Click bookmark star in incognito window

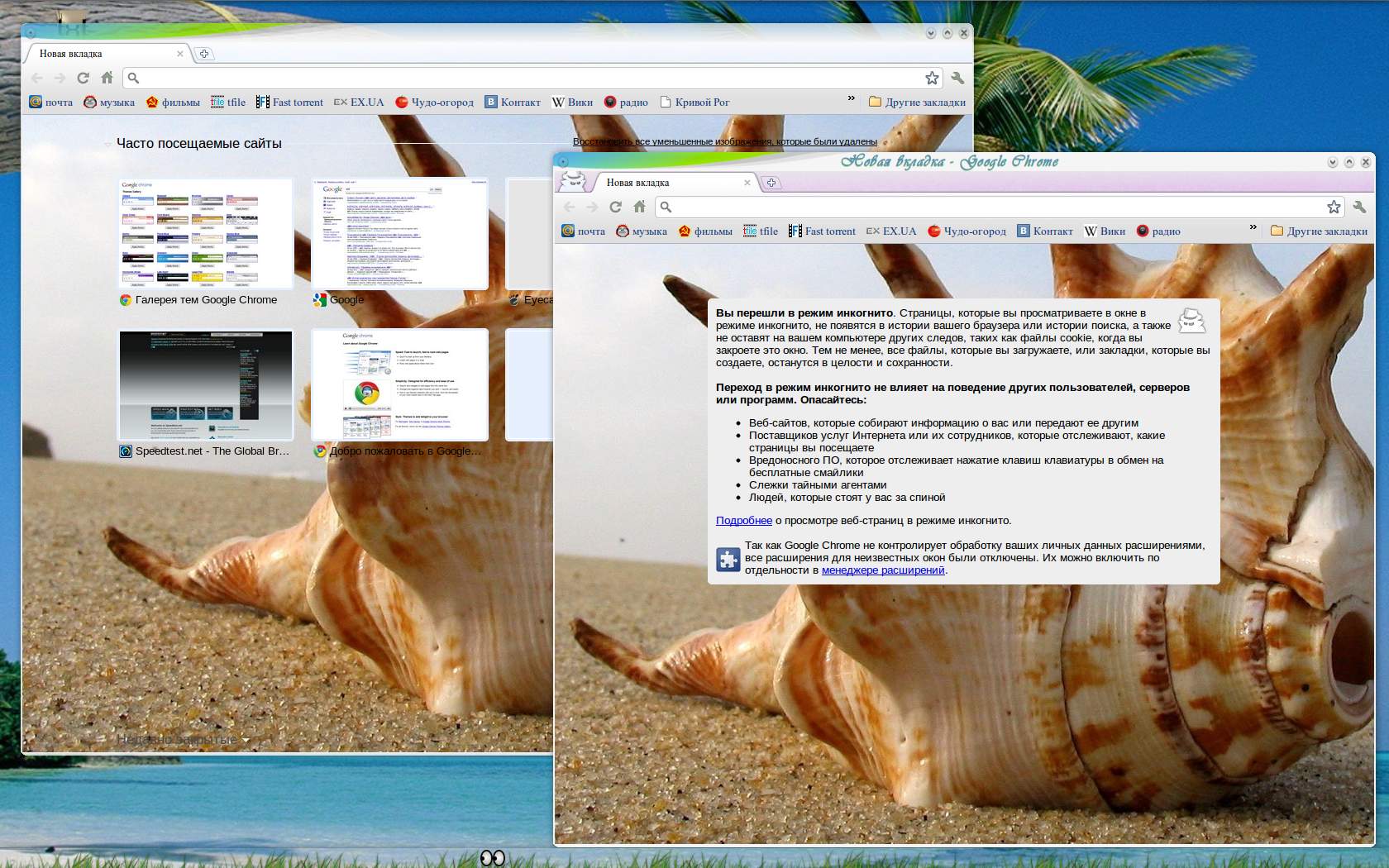[1334, 207]
